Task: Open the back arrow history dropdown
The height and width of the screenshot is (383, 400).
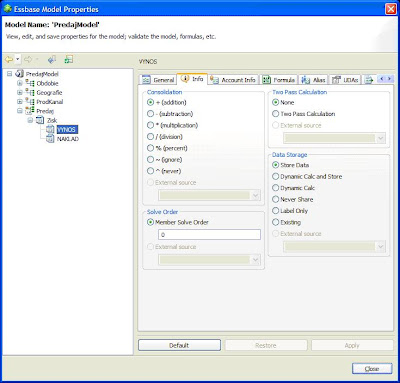Action: (18, 60)
